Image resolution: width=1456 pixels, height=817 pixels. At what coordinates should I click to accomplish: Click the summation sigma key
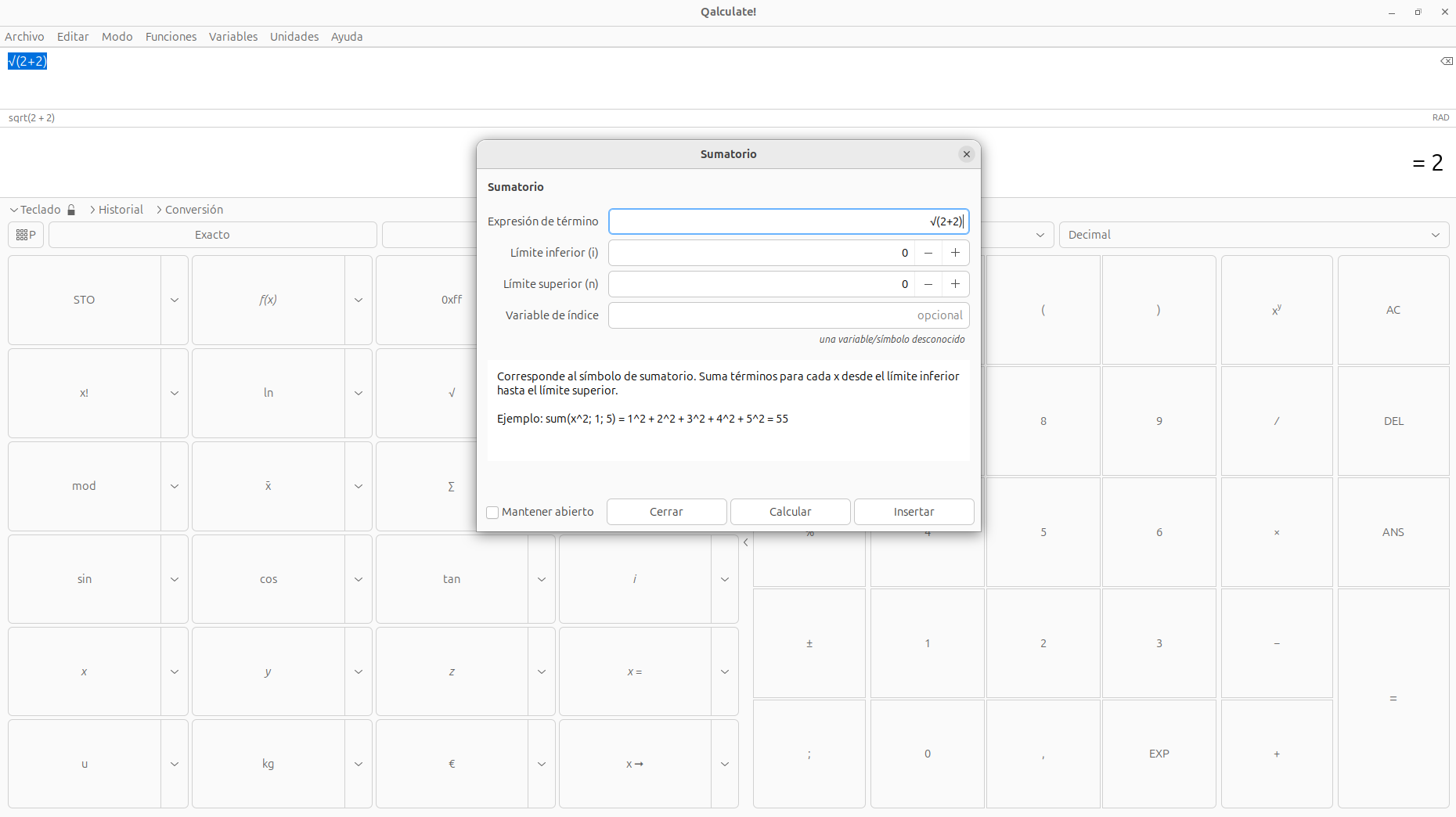coord(452,486)
